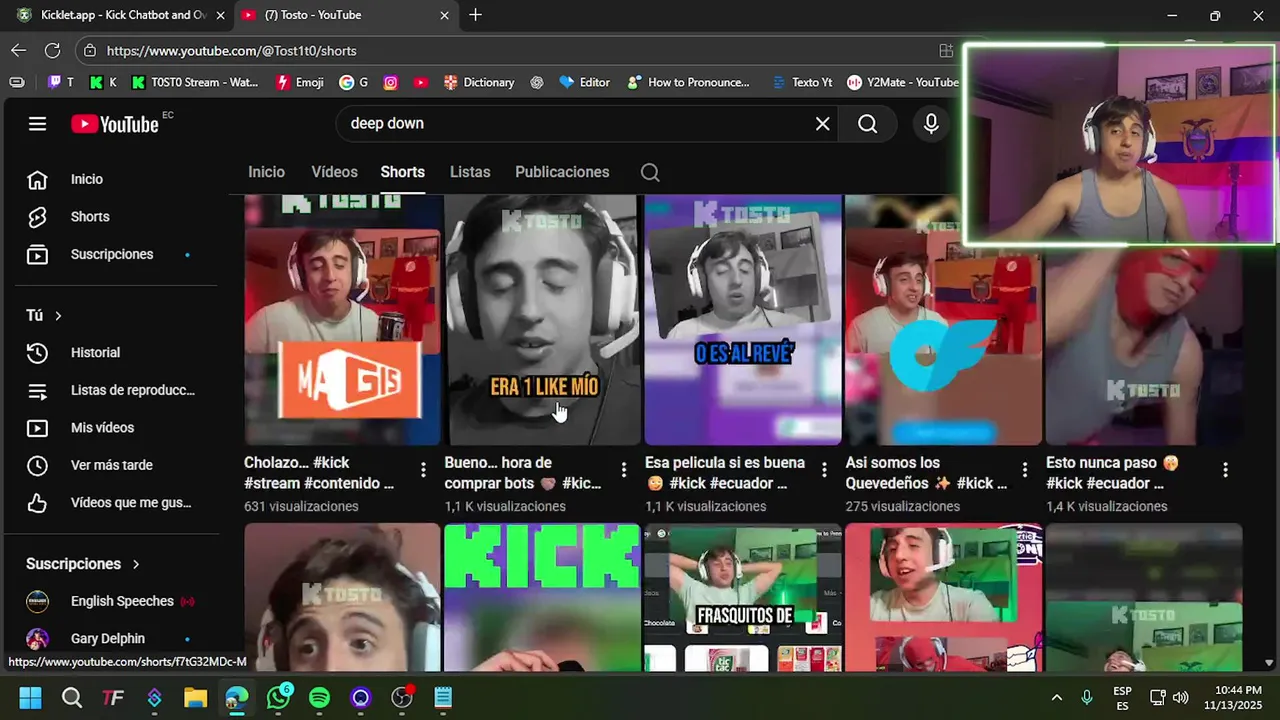Open the Dictionary bookmark
1280x720 pixels.
pos(479,82)
